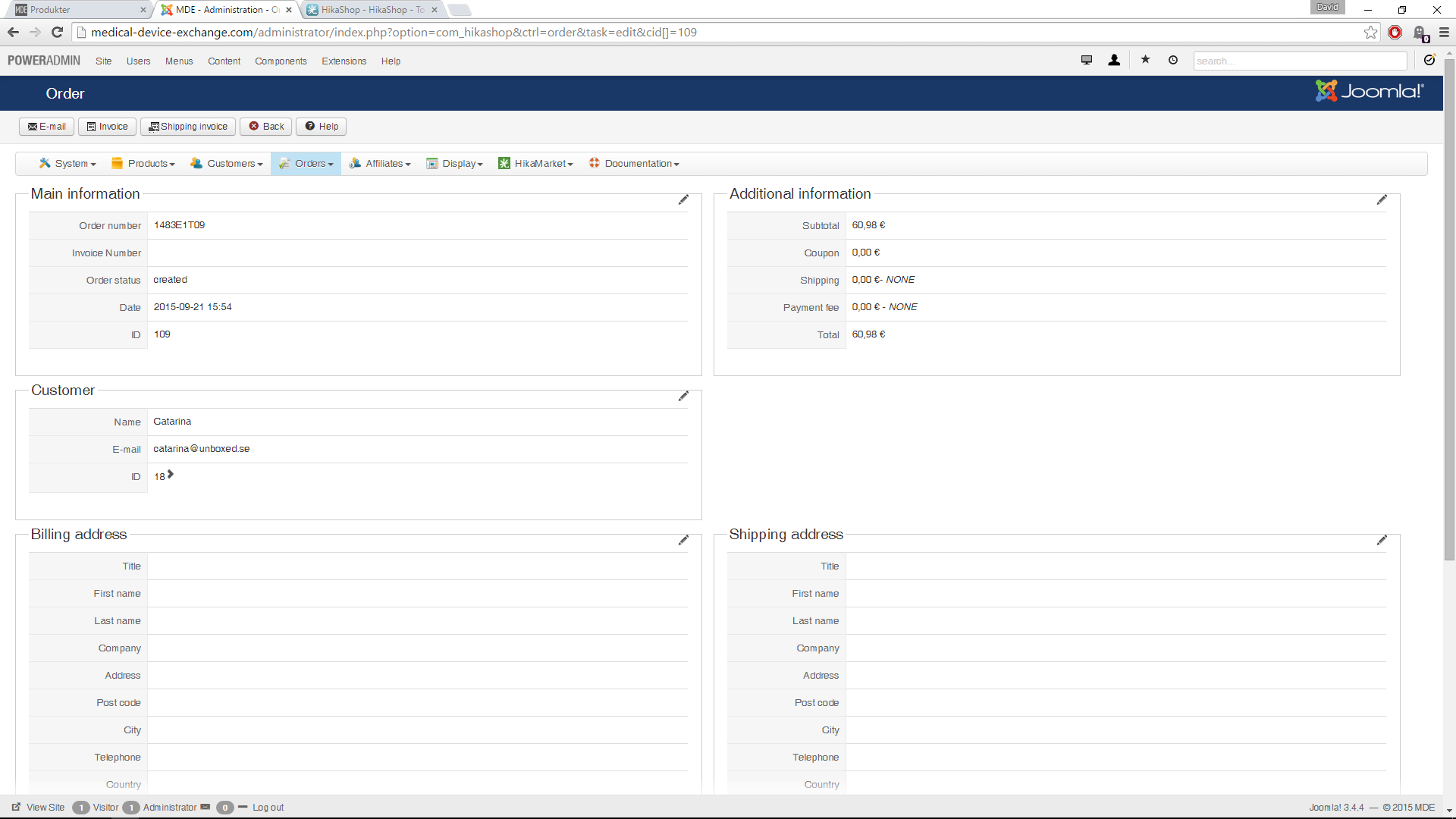
Task: Click the search input field
Action: (1299, 61)
